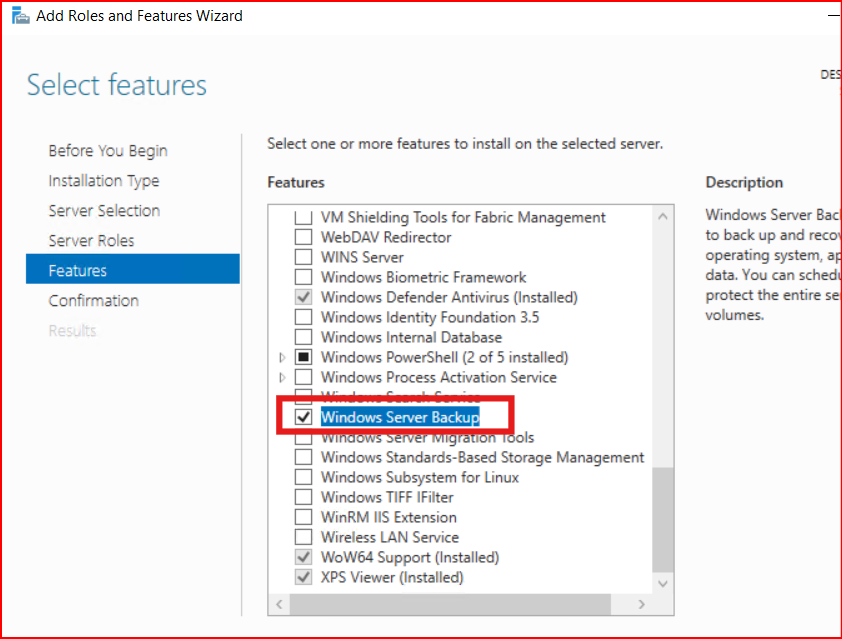The height and width of the screenshot is (639, 842).
Task: Open the Installation Type step
Action: [104, 181]
